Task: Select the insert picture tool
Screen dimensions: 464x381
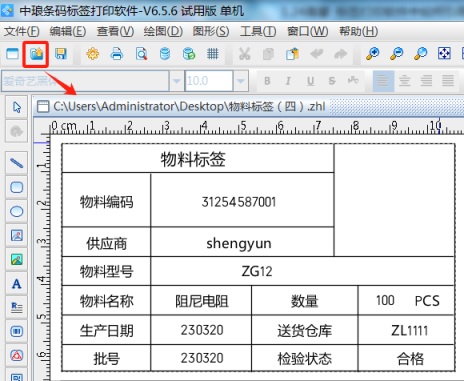Action: [16, 235]
